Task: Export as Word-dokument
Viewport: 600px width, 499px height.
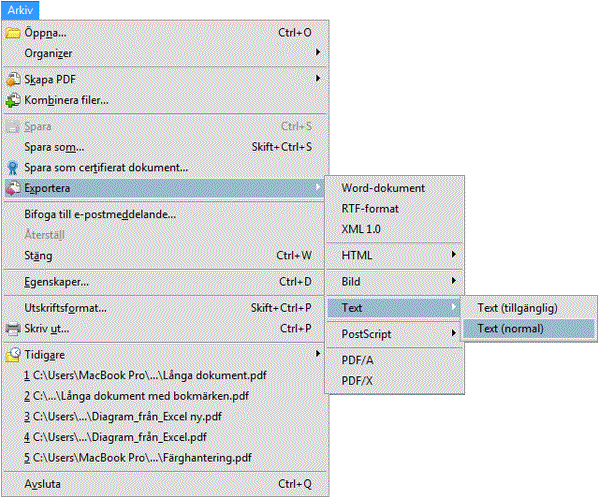Action: pos(383,188)
